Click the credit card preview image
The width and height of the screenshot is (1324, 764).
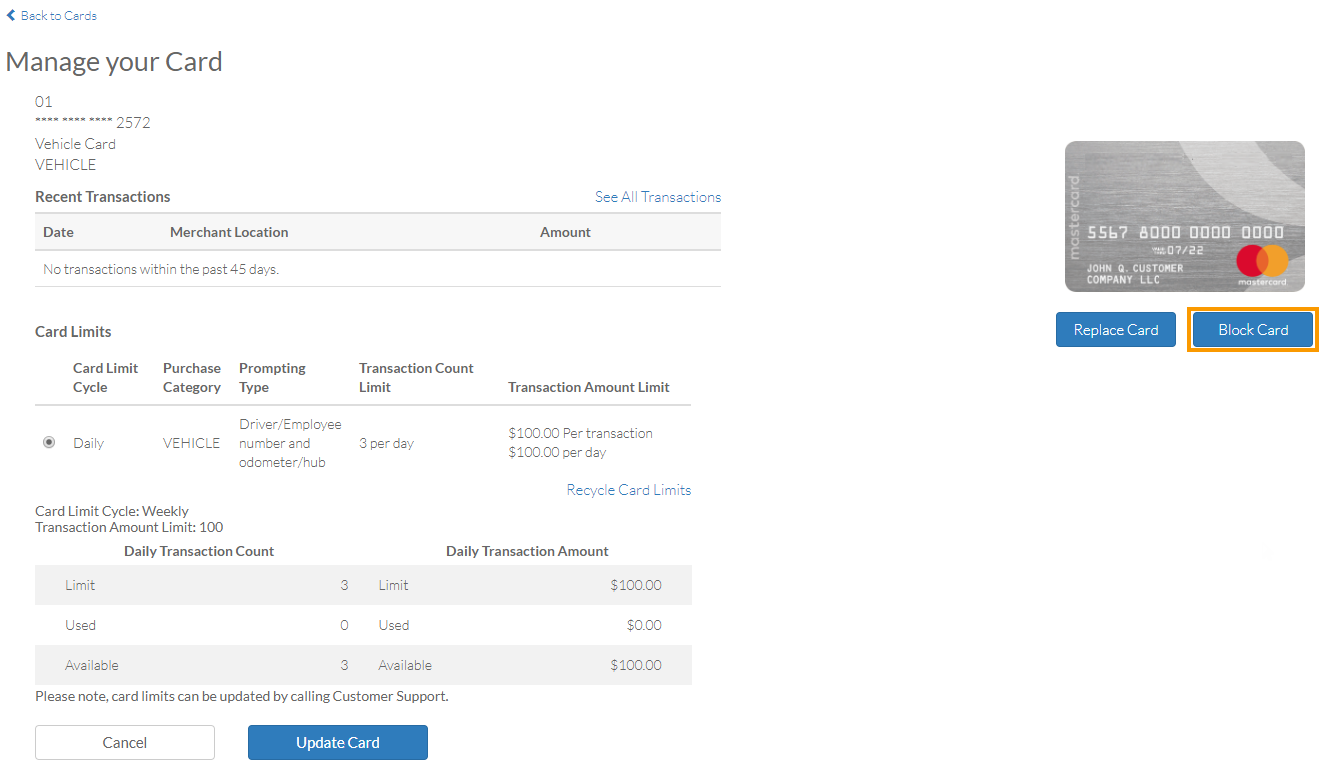tap(1184, 216)
